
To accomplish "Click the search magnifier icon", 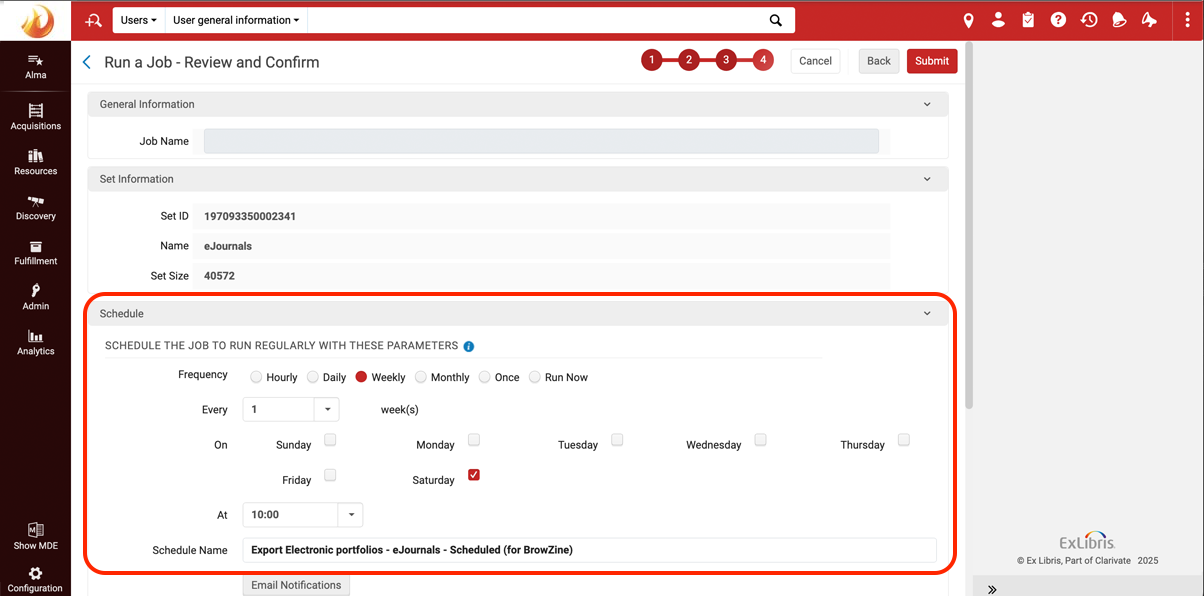I will click(x=775, y=20).
